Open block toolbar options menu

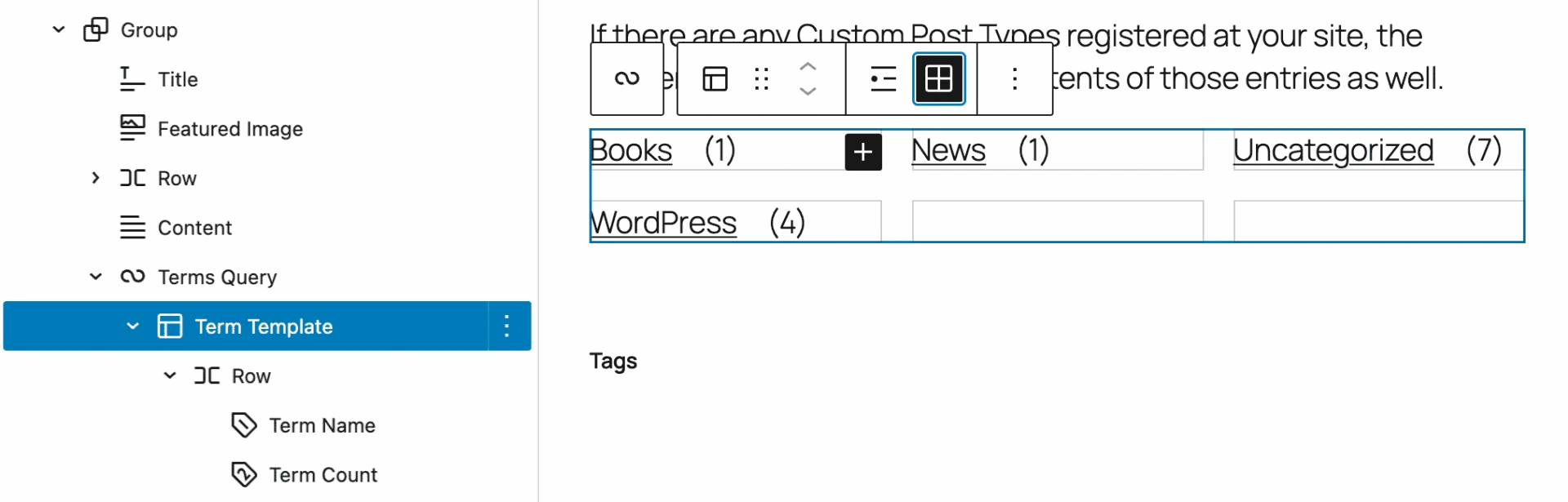tap(1014, 79)
